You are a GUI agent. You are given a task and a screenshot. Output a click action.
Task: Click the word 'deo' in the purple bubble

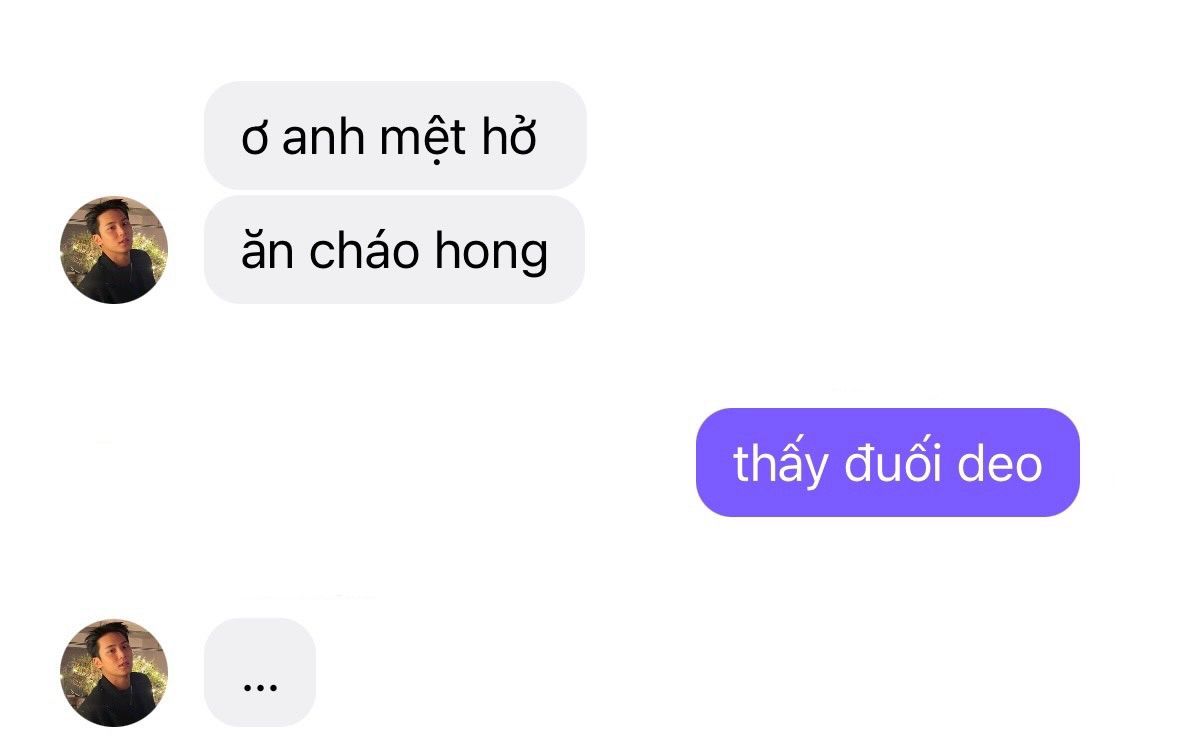click(x=1000, y=462)
